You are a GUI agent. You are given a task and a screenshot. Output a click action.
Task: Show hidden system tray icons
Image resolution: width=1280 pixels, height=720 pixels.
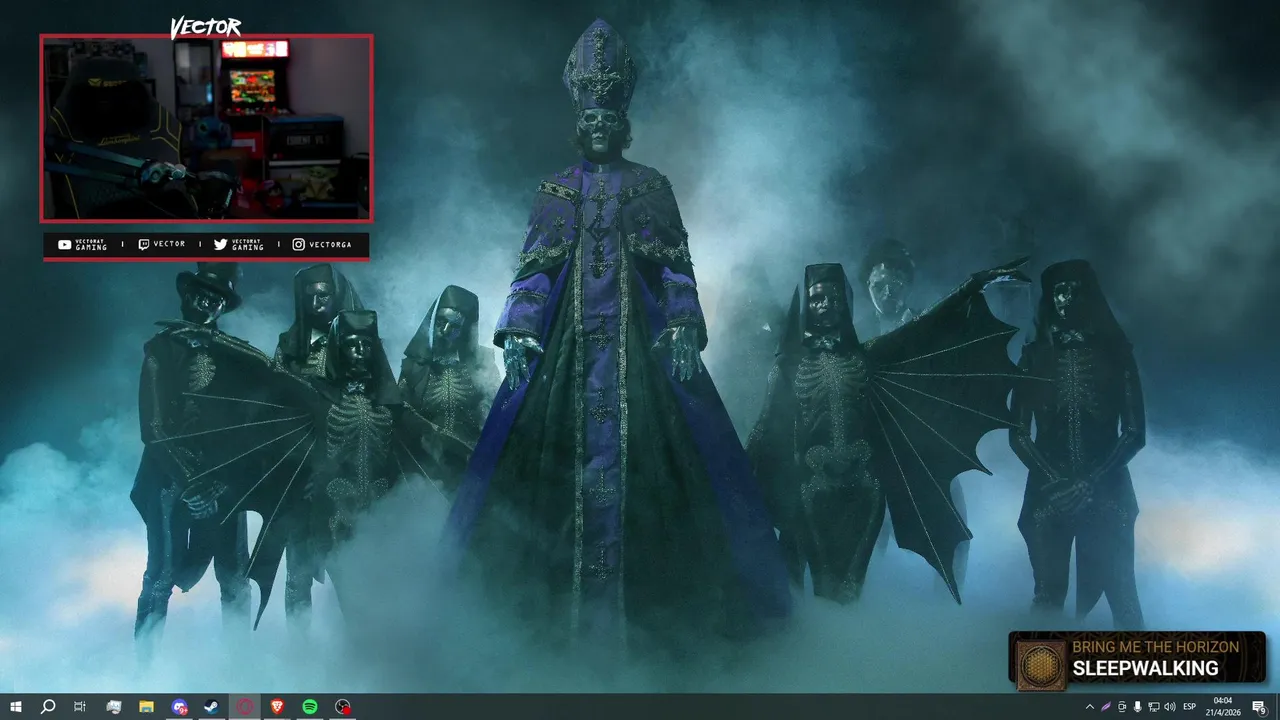1090,707
